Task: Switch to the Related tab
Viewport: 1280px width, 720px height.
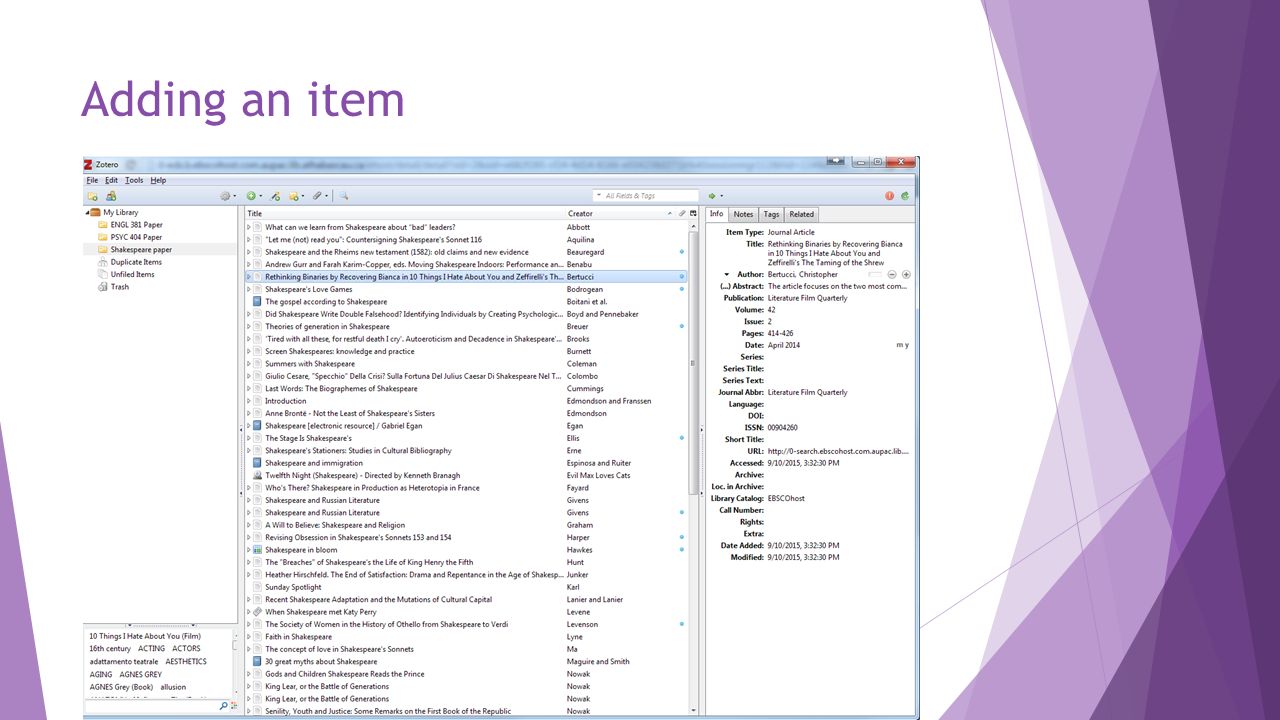Action: coord(801,214)
